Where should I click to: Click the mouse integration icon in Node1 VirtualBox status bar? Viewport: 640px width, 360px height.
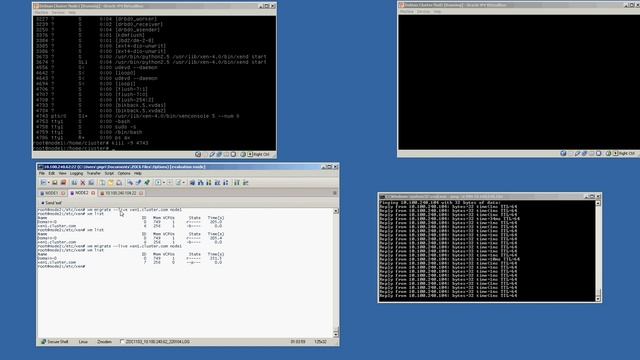coord(243,154)
